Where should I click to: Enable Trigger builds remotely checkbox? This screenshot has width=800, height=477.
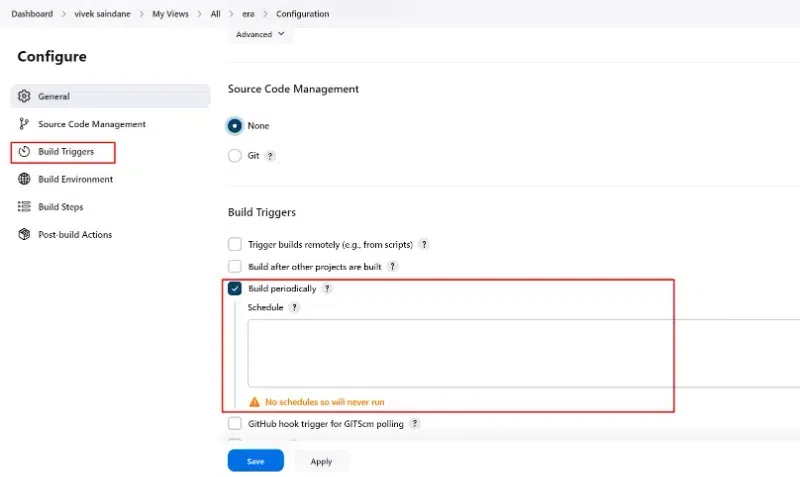[x=235, y=244]
